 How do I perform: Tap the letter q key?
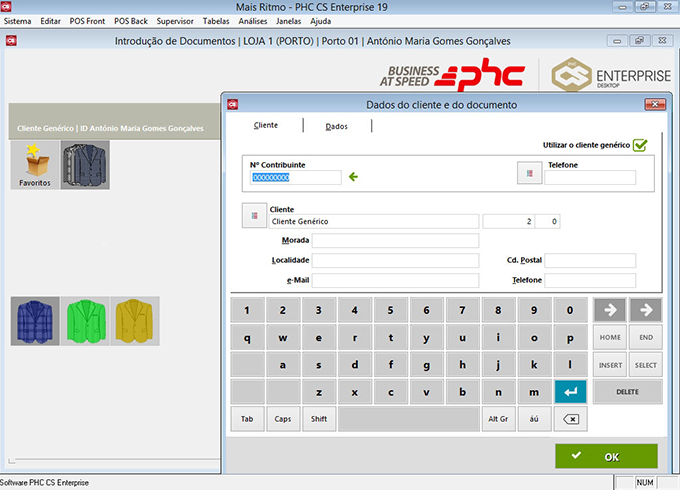[x=247, y=337]
